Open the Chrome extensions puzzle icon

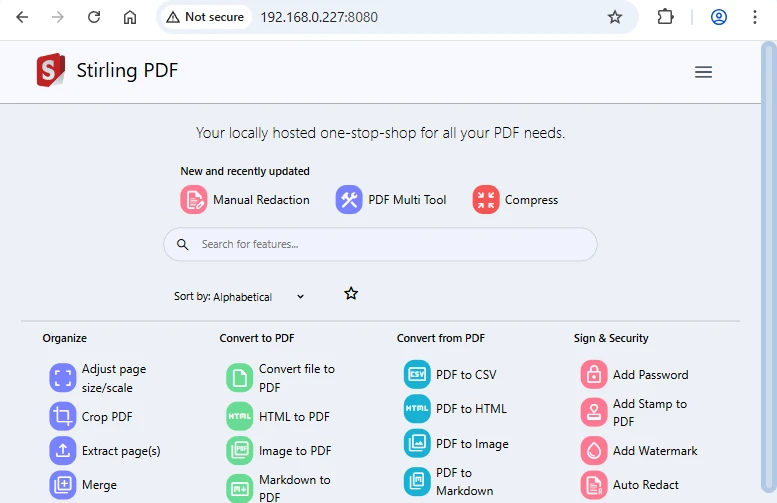[665, 17]
